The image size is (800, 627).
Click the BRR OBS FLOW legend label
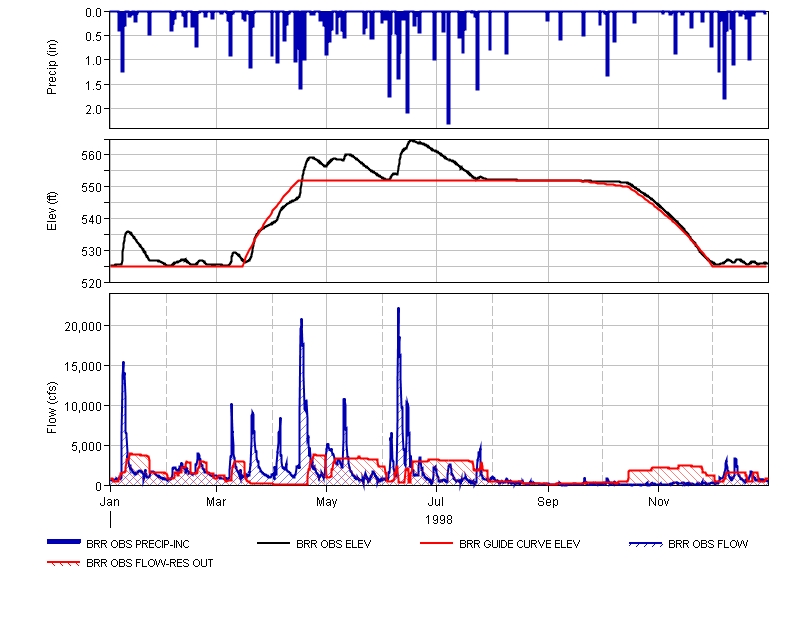coord(708,544)
